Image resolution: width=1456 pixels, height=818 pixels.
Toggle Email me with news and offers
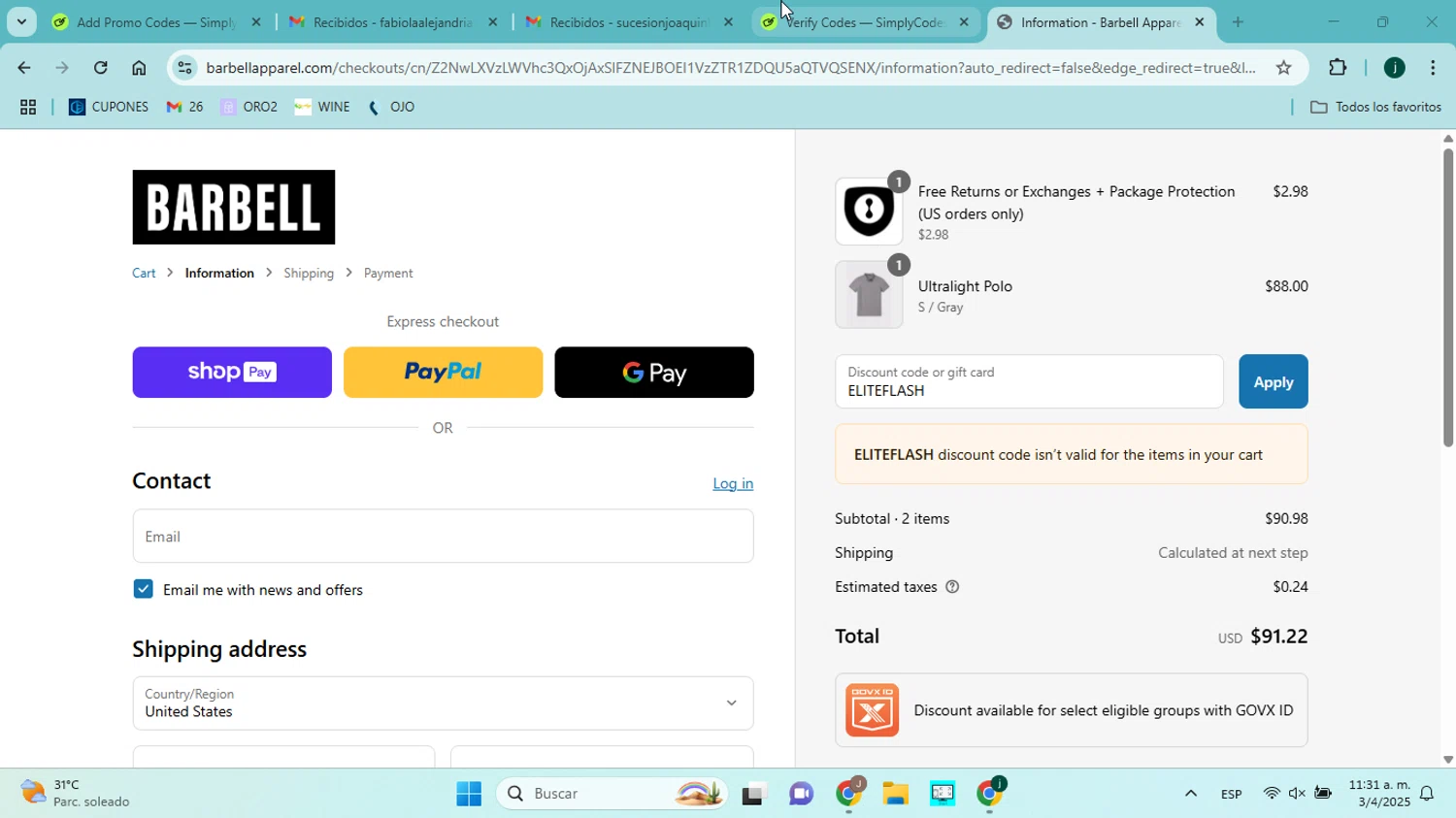click(144, 589)
